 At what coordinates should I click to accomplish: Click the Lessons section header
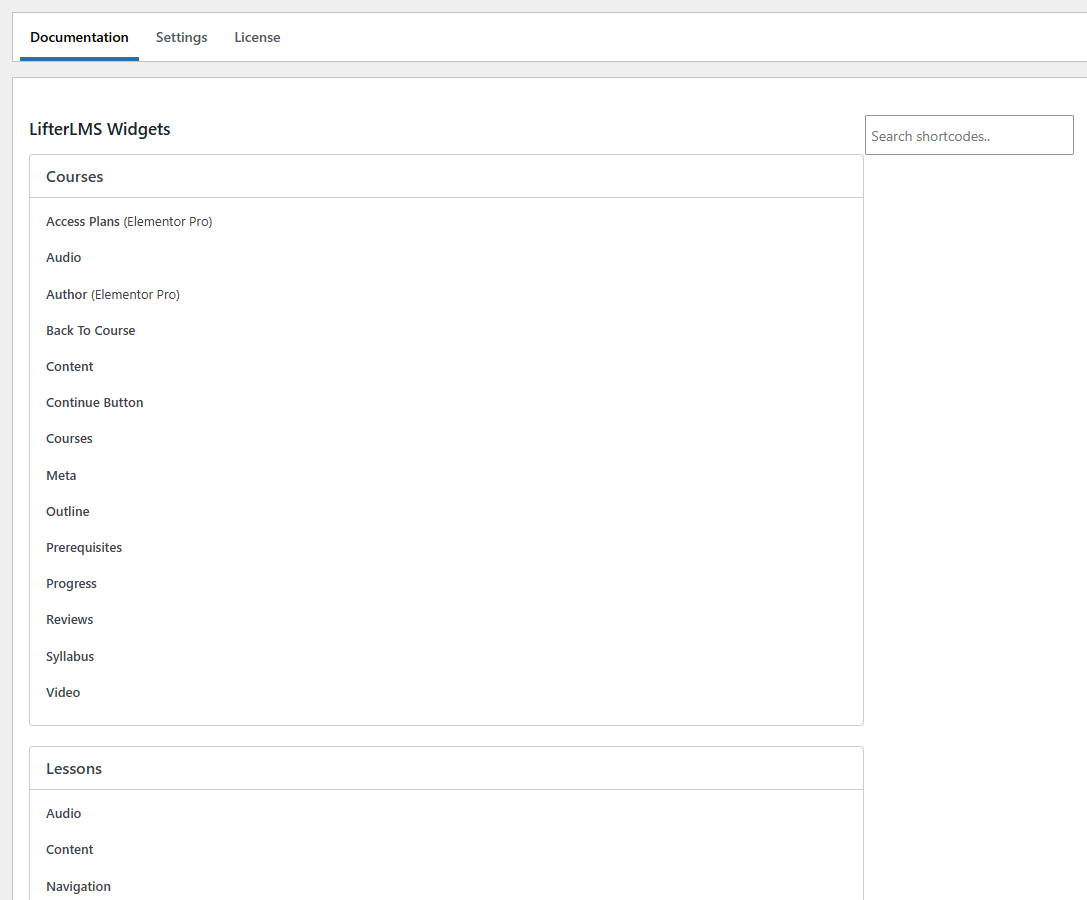pyautogui.click(x=446, y=769)
